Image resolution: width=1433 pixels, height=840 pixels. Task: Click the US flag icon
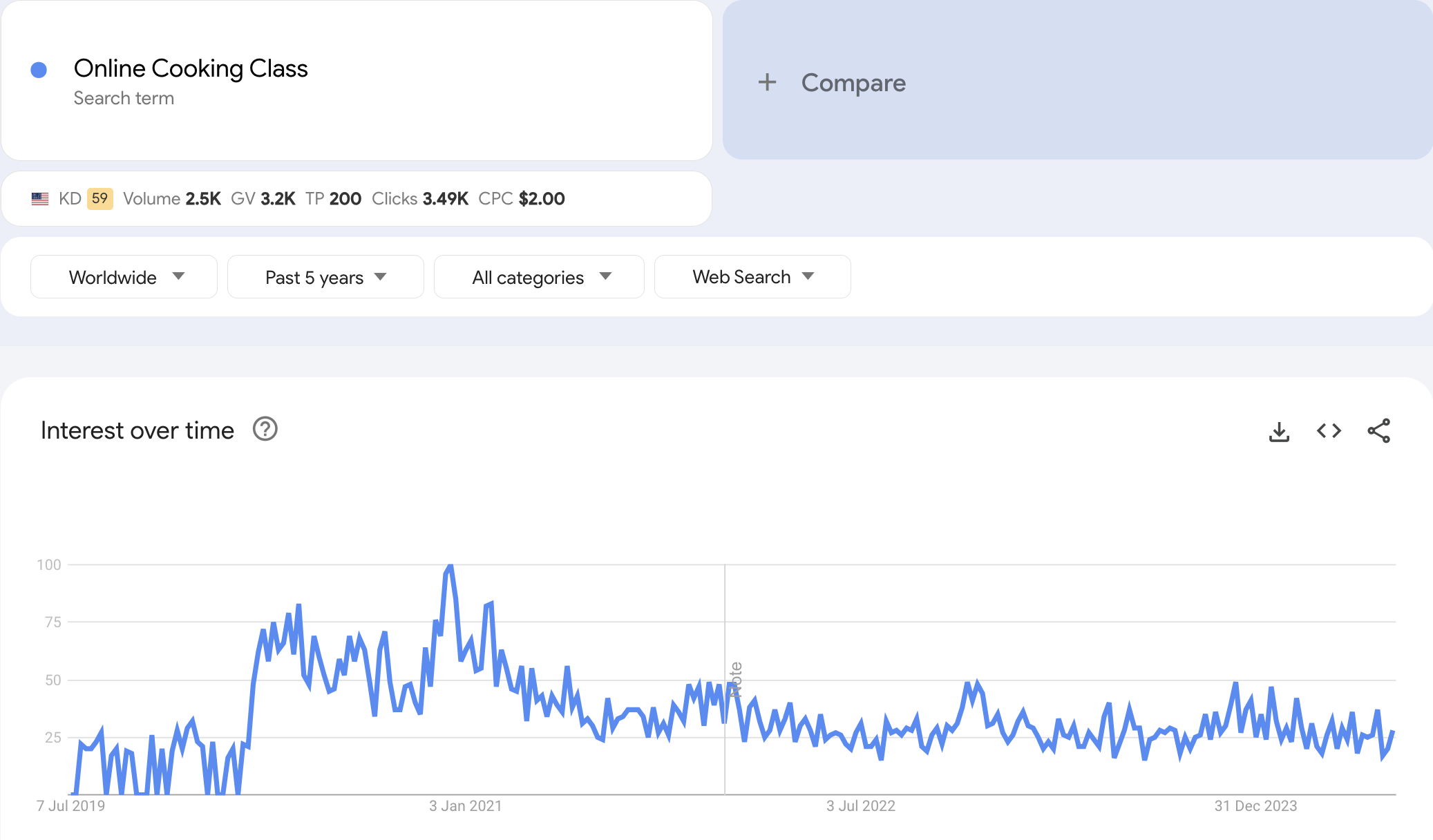(x=40, y=199)
